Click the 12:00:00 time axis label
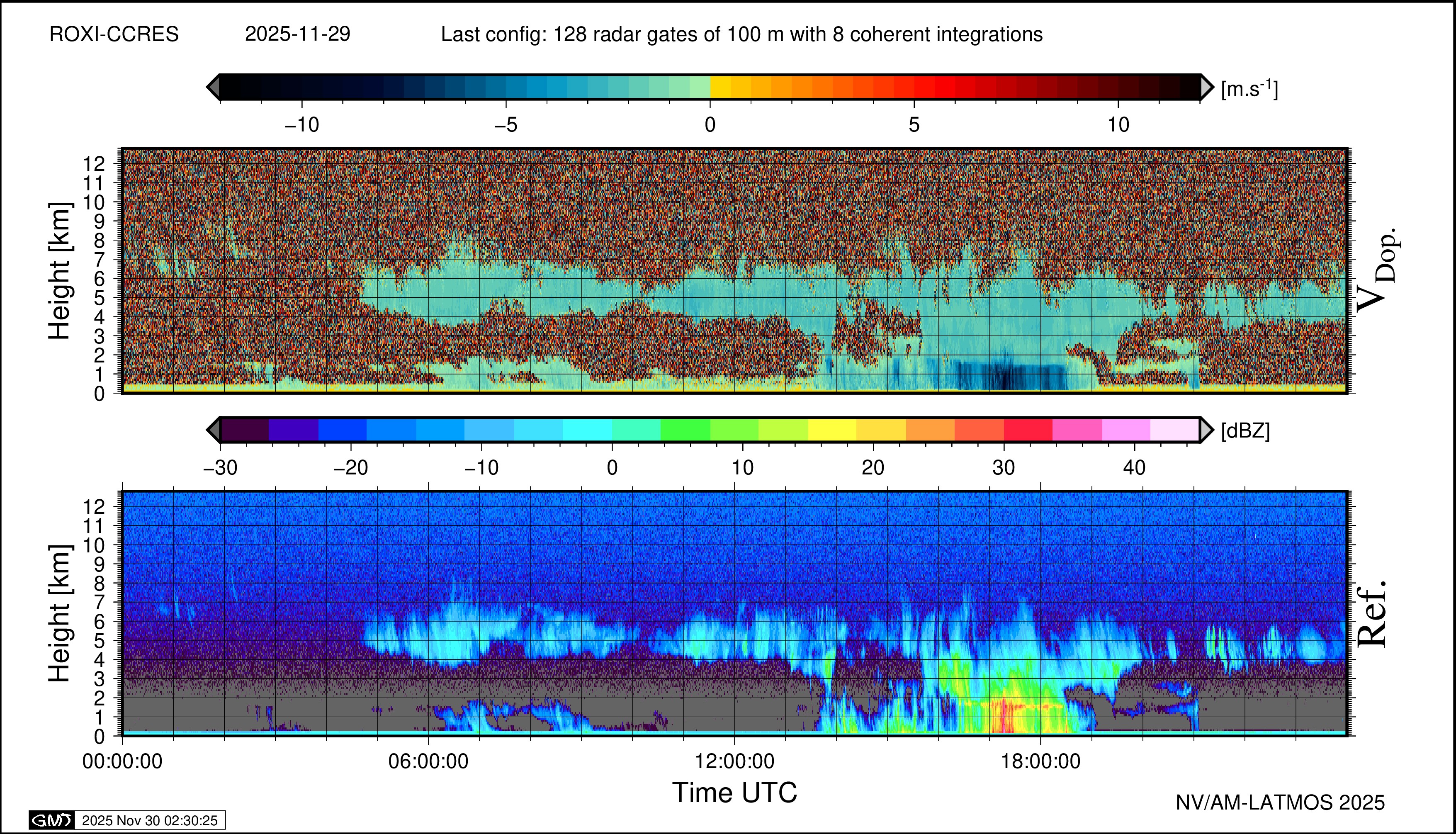 (x=734, y=761)
